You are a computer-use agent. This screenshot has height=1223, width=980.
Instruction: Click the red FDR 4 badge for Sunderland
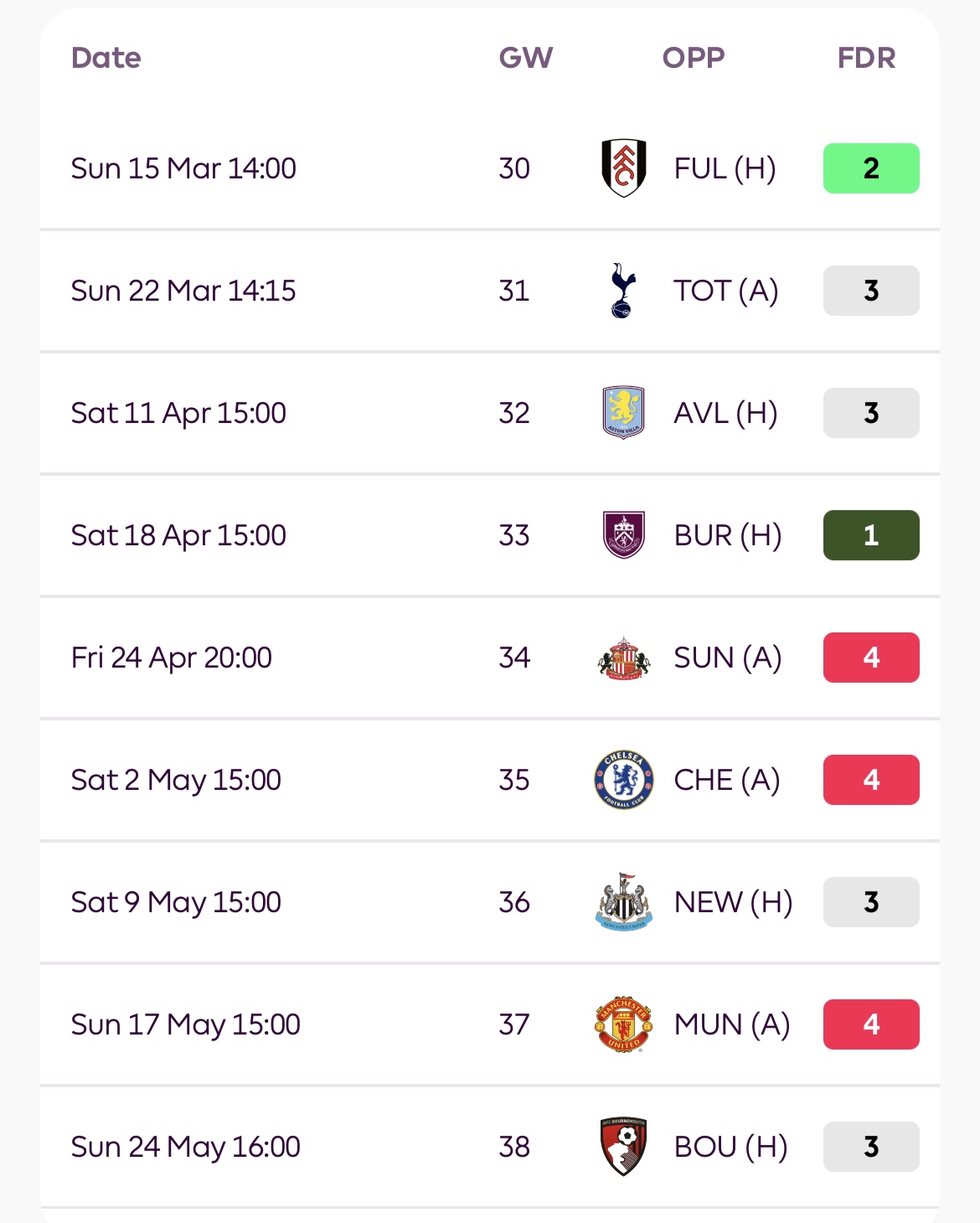(871, 658)
